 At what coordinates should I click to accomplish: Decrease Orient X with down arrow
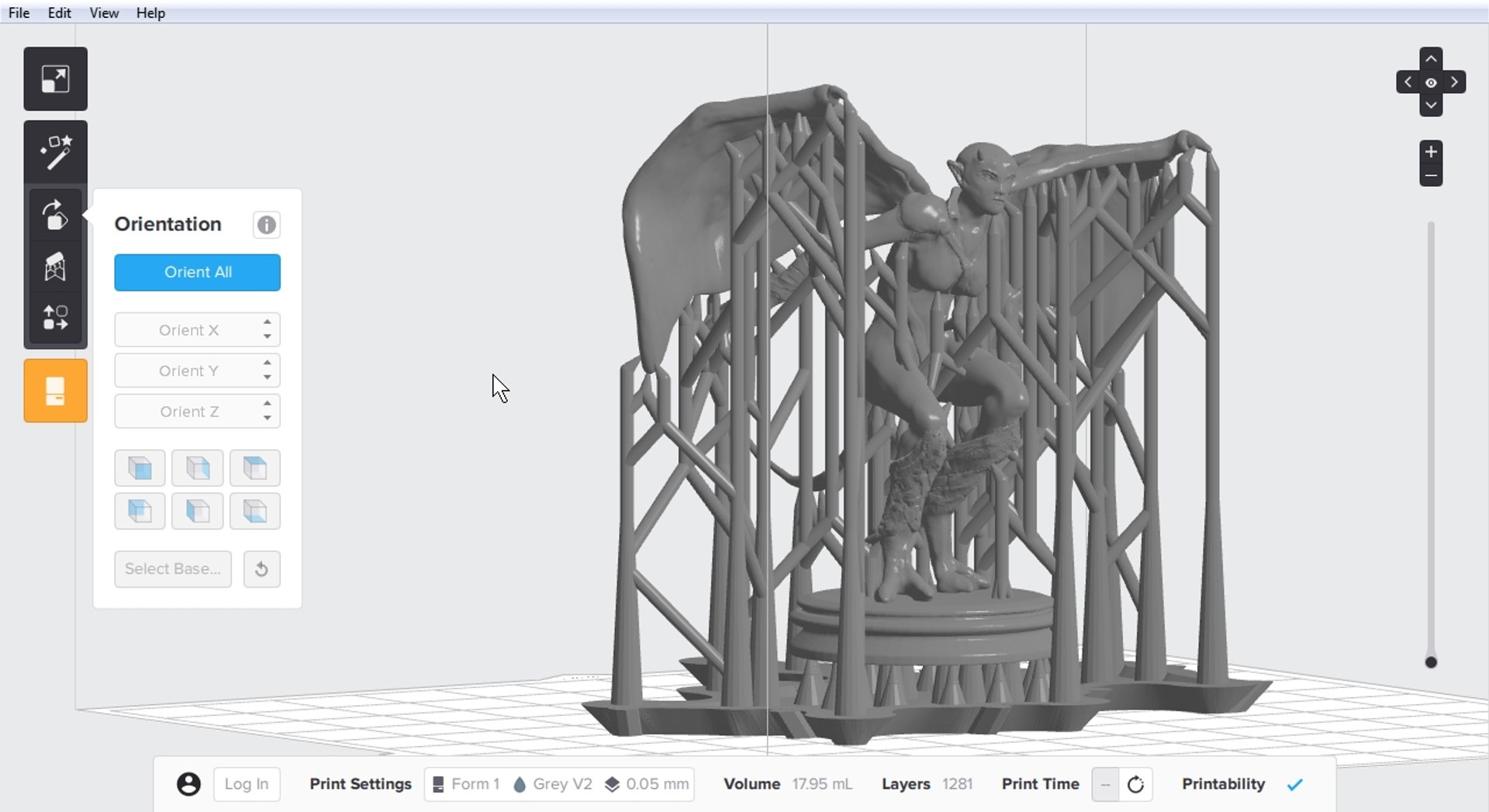(x=268, y=337)
